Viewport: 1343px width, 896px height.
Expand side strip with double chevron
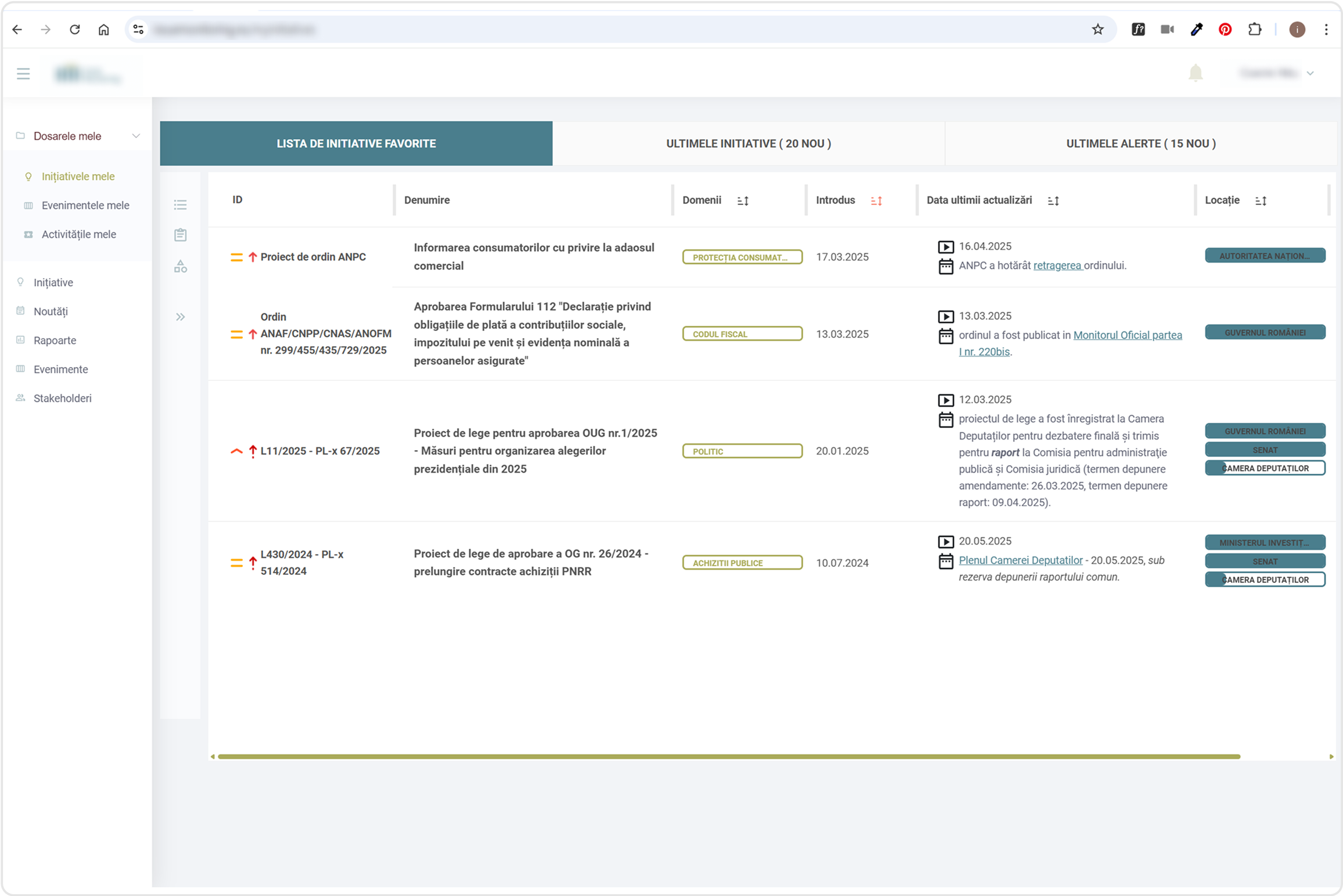pyautogui.click(x=180, y=317)
